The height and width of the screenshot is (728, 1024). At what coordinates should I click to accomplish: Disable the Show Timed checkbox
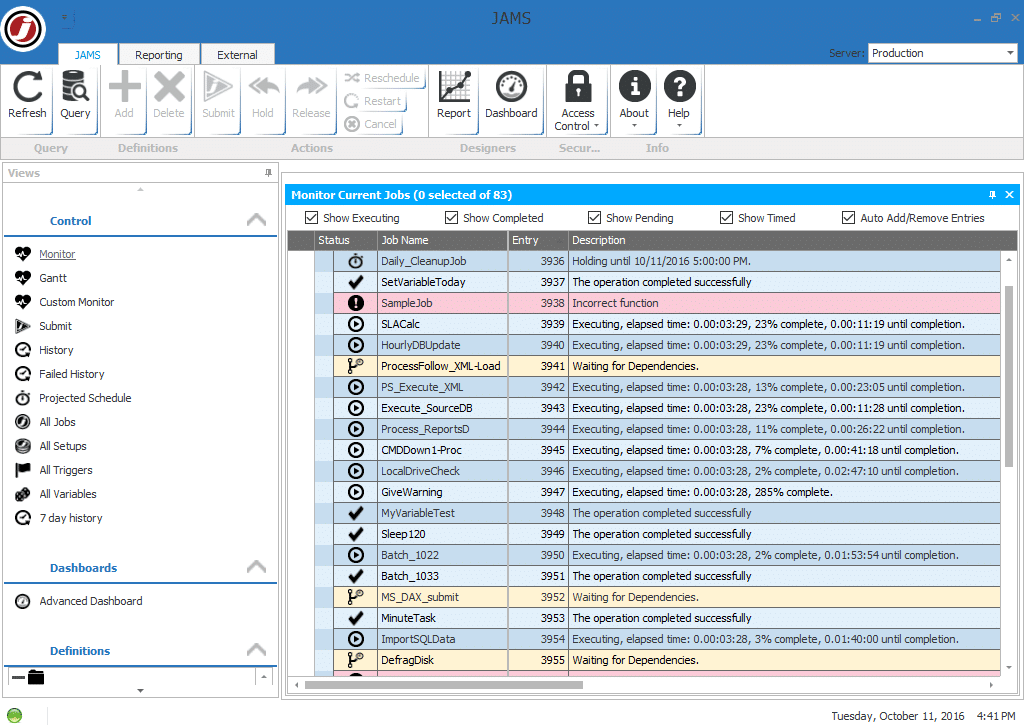click(726, 217)
